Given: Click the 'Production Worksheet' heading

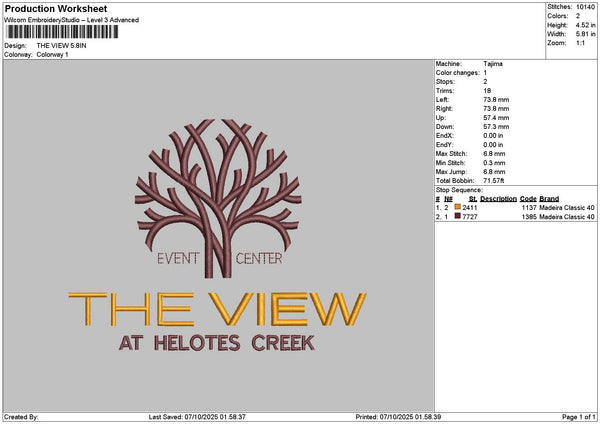Looking at the screenshot, I should [x=56, y=8].
